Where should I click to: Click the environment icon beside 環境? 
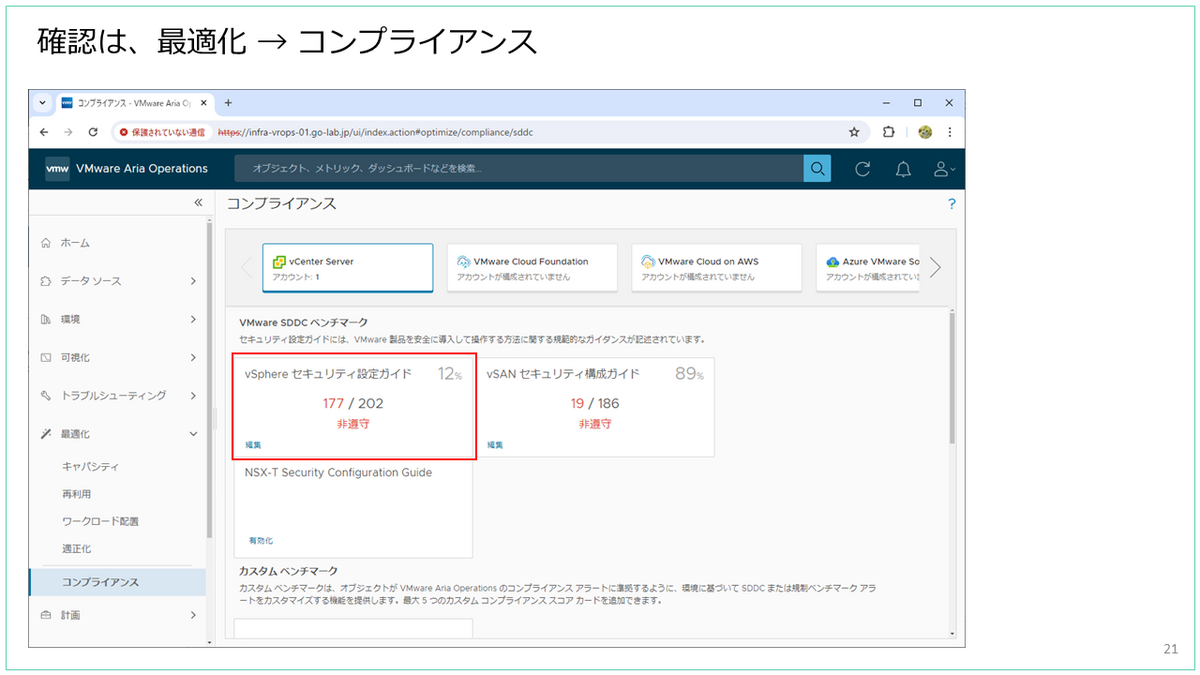[x=45, y=319]
